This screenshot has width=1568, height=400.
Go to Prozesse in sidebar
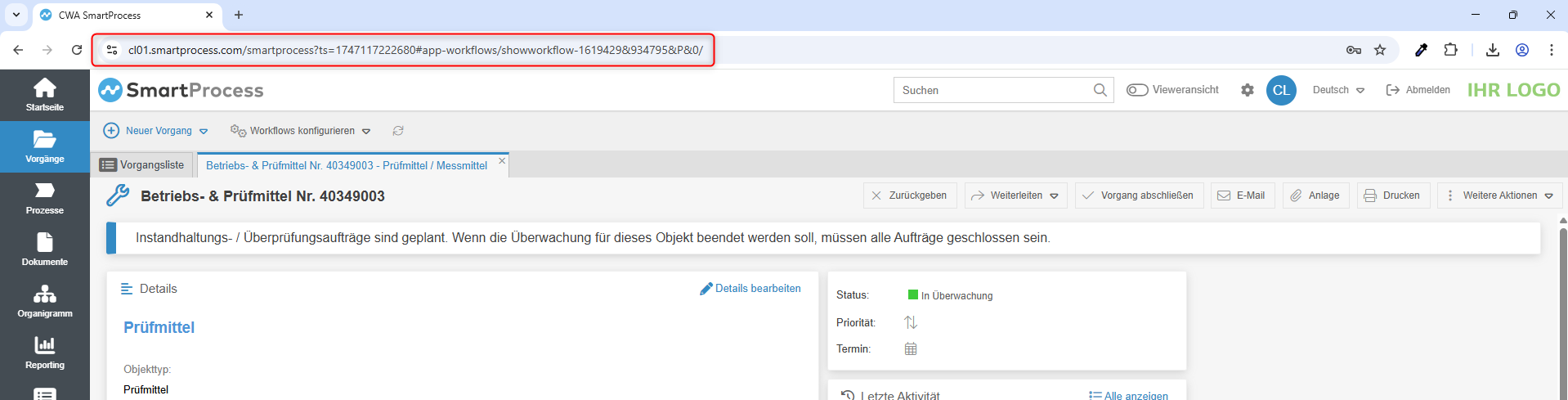45,198
